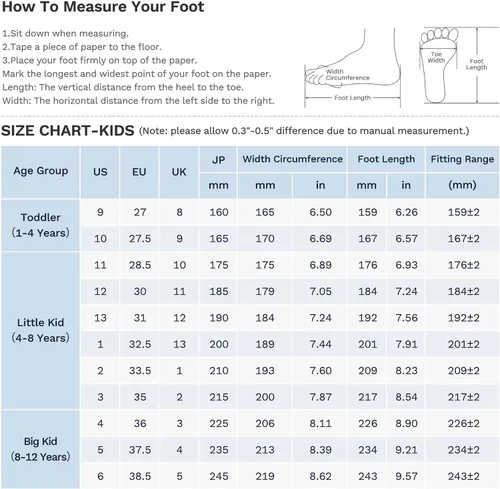Click the Width Circumference column header
Viewport: 500px width, 489px height.
pyautogui.click(x=292, y=159)
